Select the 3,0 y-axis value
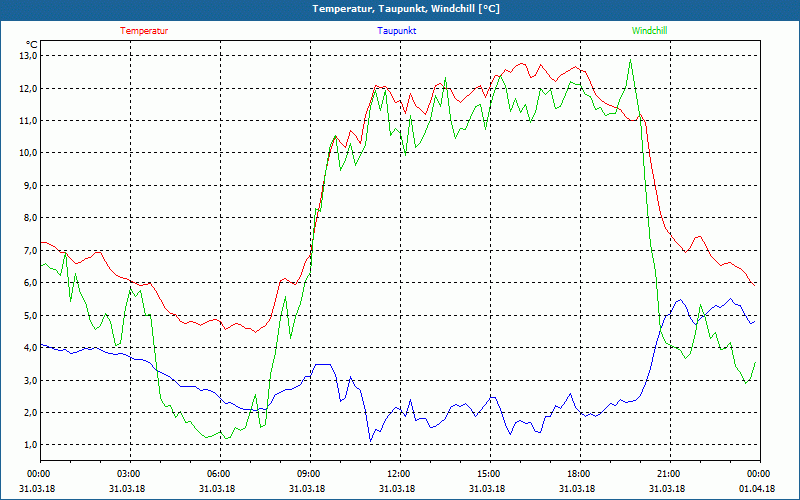This screenshot has width=800, height=500. pos(31,380)
